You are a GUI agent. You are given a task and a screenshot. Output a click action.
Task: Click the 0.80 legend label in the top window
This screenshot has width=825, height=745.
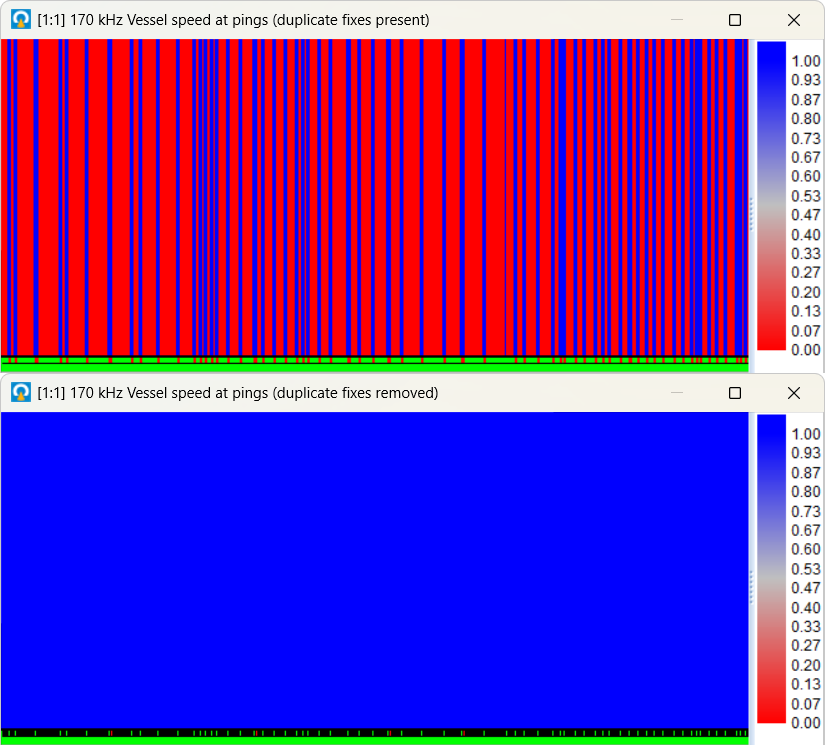[806, 119]
